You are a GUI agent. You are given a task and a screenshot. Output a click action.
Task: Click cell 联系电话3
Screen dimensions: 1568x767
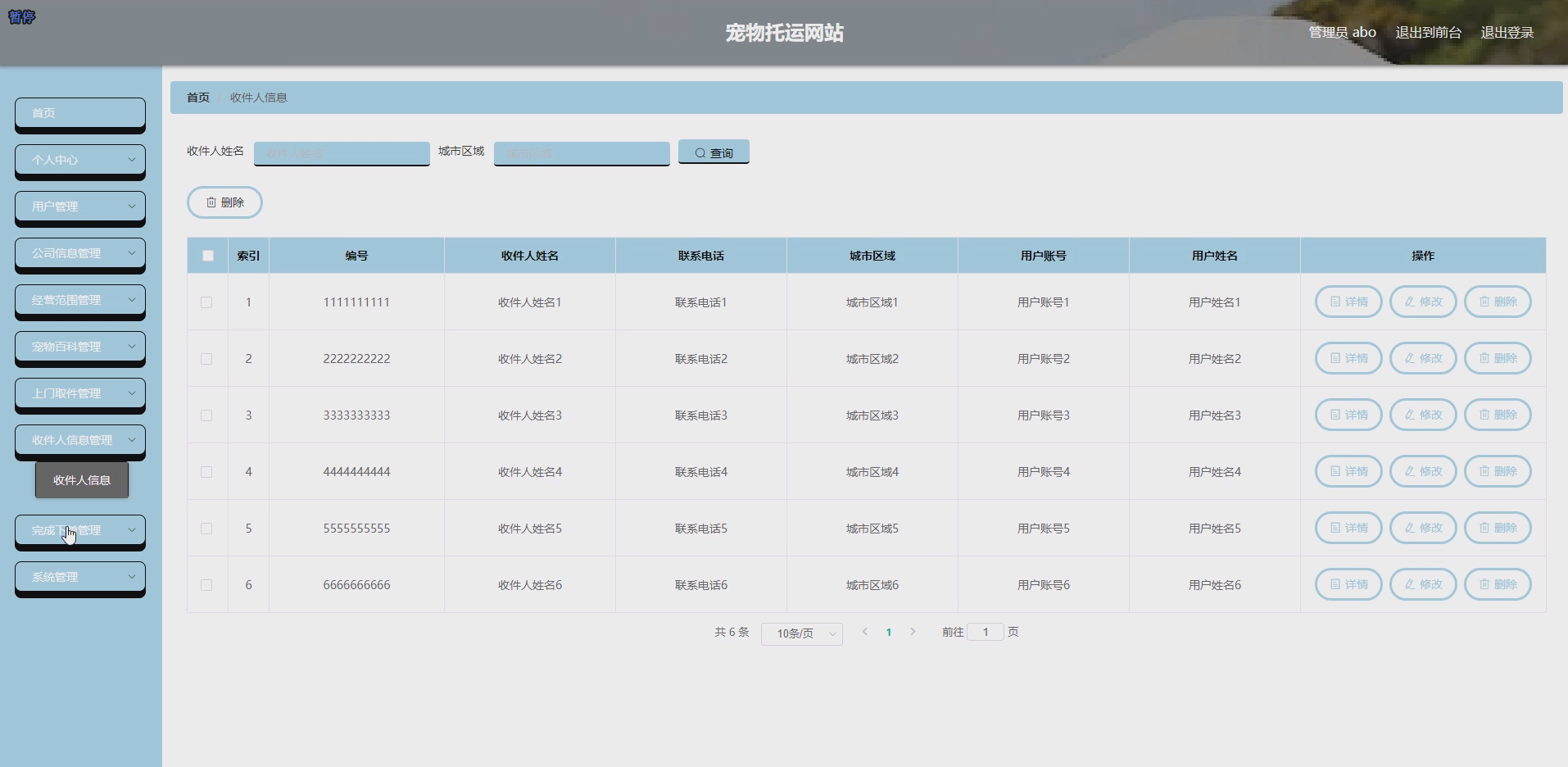pos(701,415)
